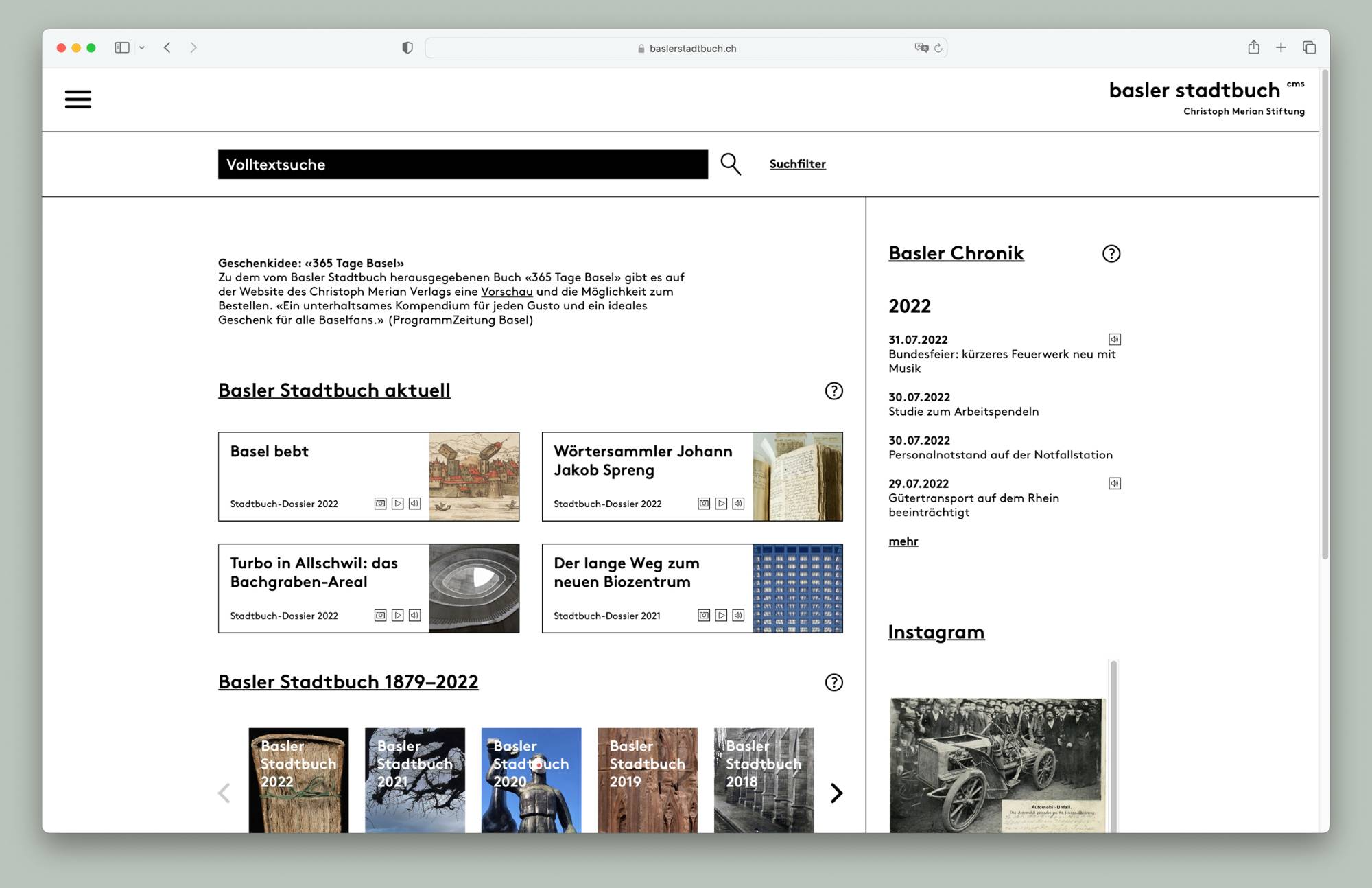Click video icon on Turbo in Allschwil card

click(x=398, y=616)
